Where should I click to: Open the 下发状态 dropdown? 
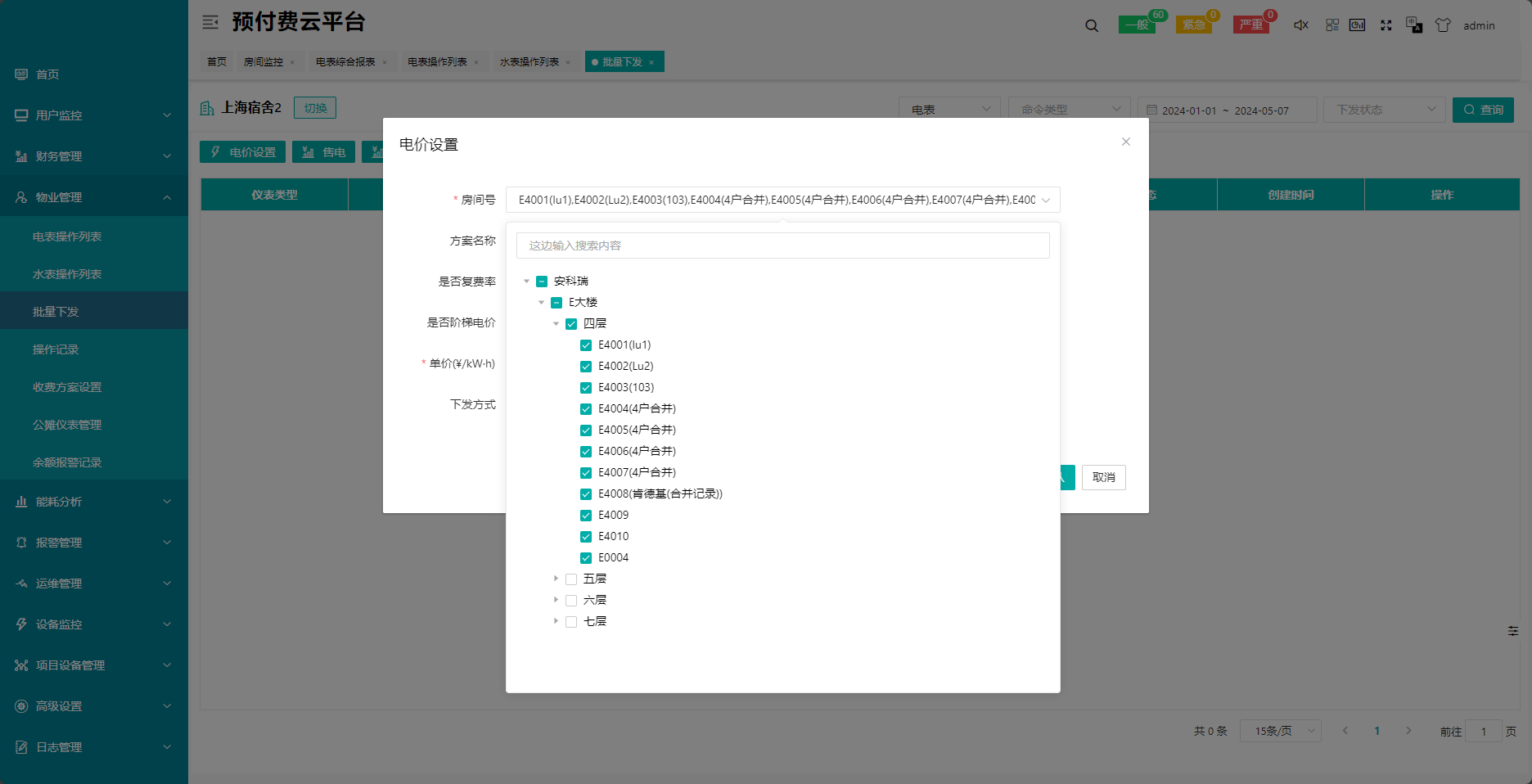(x=1384, y=110)
